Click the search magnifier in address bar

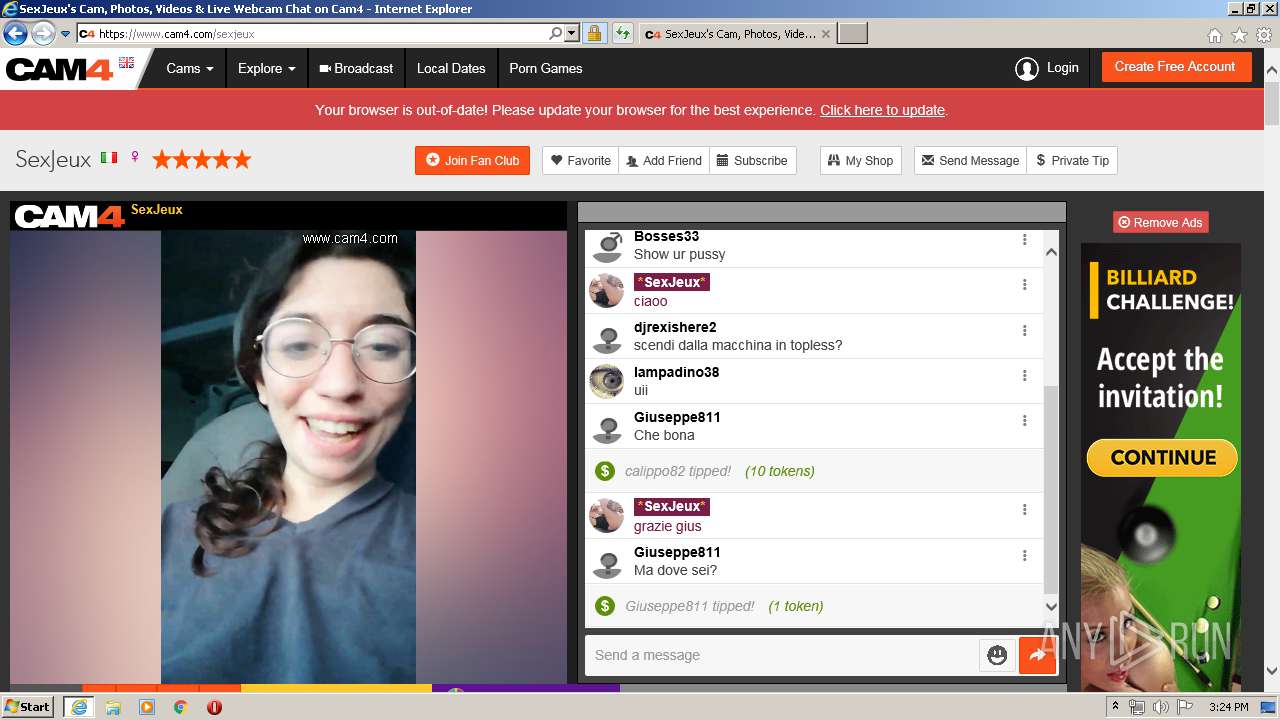pyautogui.click(x=556, y=33)
